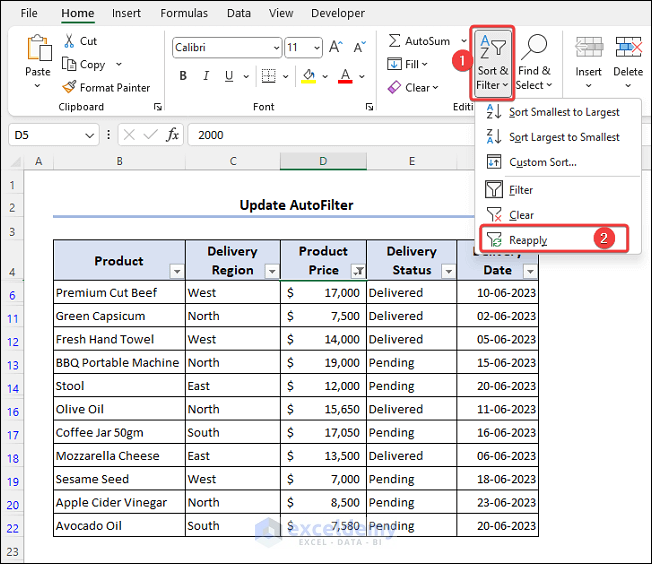Click Custom Sort in the menu
This screenshot has height=564, width=652.
tap(542, 162)
